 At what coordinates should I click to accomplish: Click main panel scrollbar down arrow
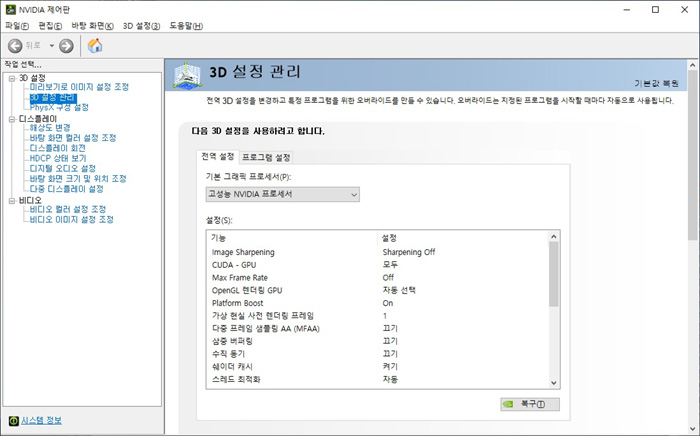(692, 429)
